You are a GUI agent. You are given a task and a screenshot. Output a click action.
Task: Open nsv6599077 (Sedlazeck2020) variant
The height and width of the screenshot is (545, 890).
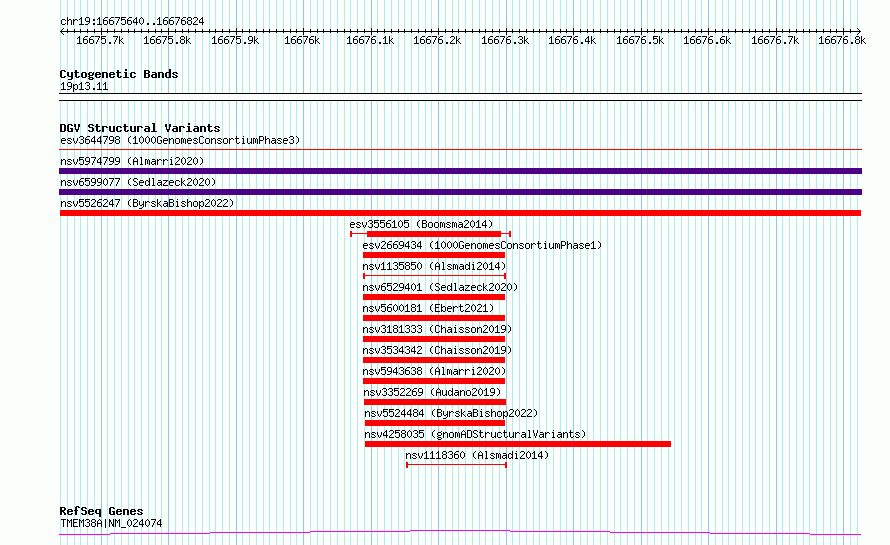click(138, 182)
